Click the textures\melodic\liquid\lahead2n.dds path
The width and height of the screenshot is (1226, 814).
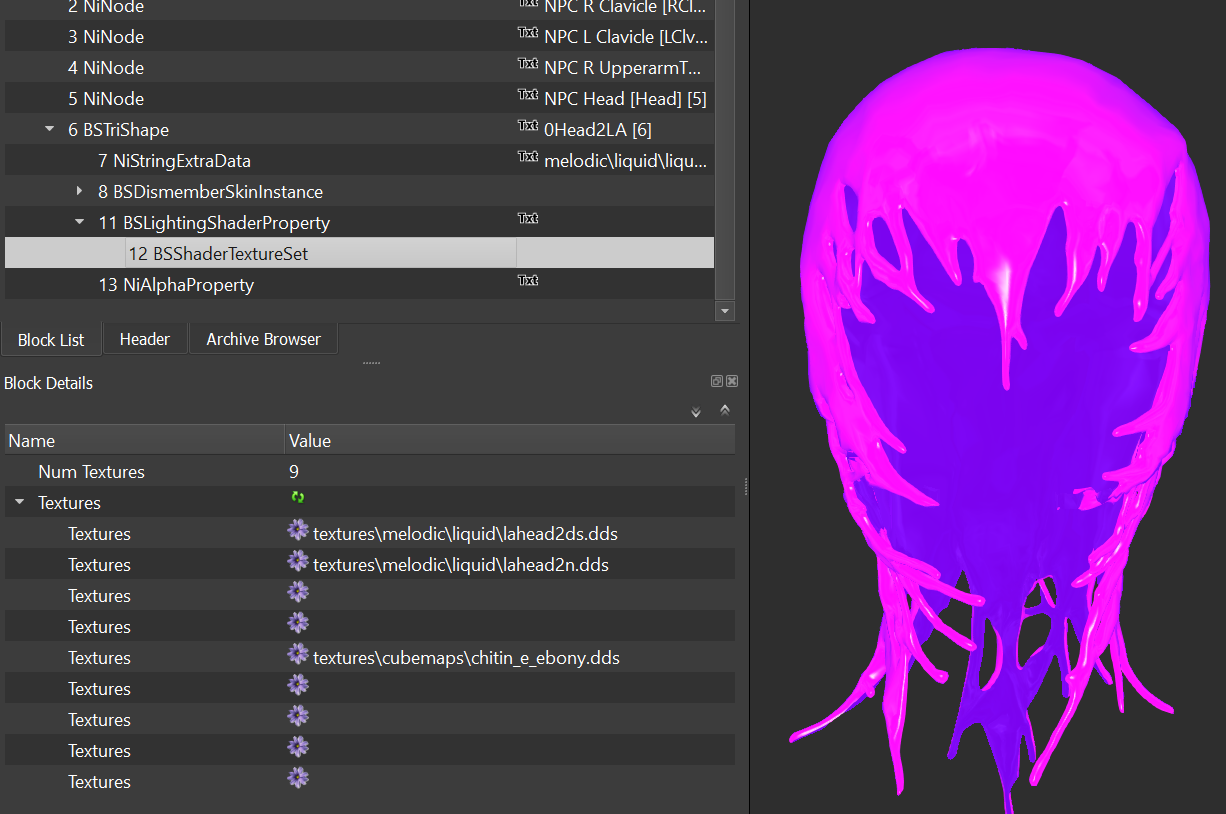point(461,565)
